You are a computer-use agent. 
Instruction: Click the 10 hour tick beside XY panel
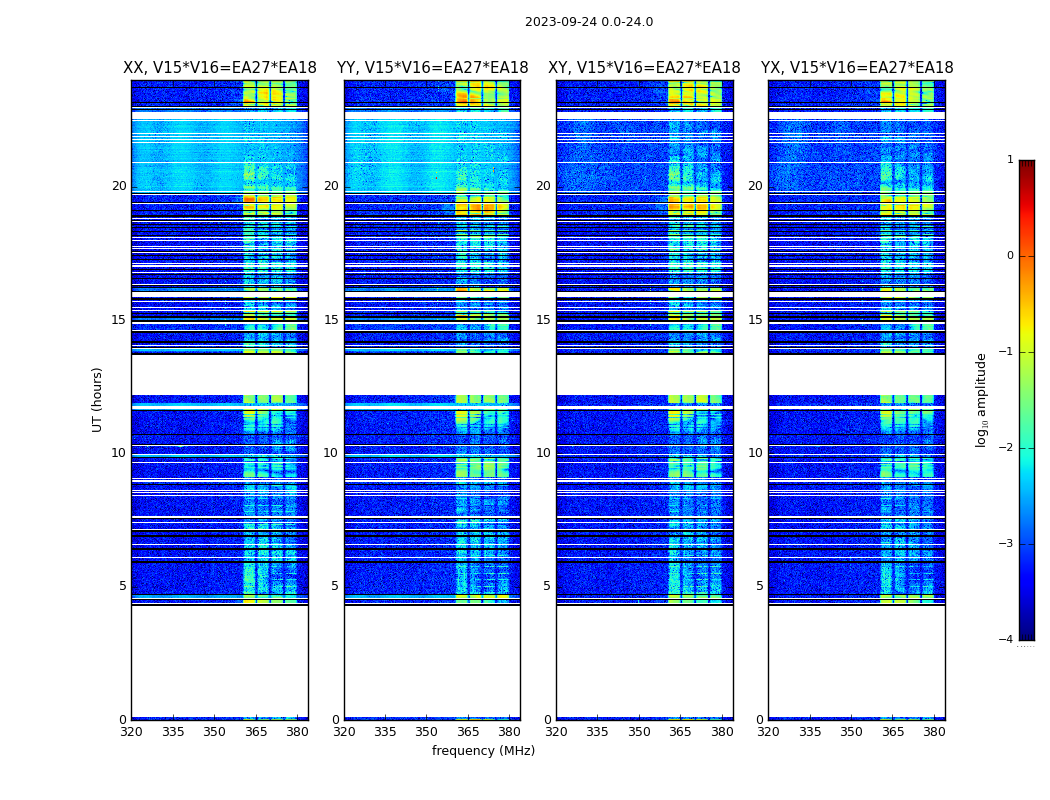pyautogui.click(x=543, y=453)
